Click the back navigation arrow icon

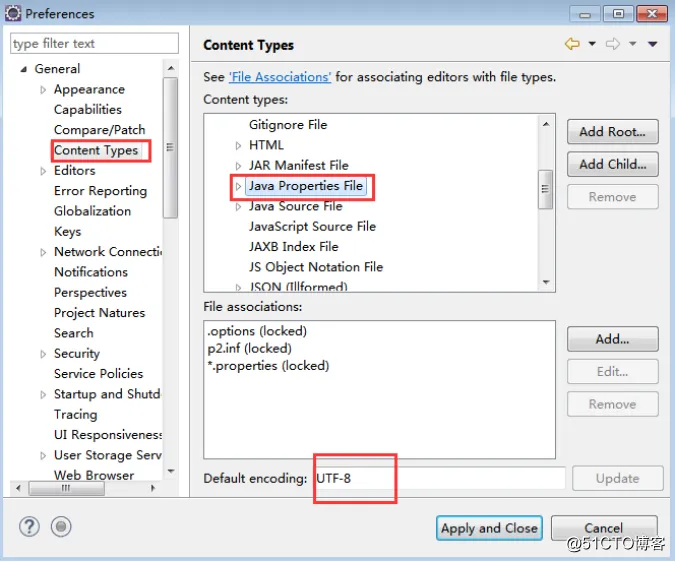[x=572, y=44]
